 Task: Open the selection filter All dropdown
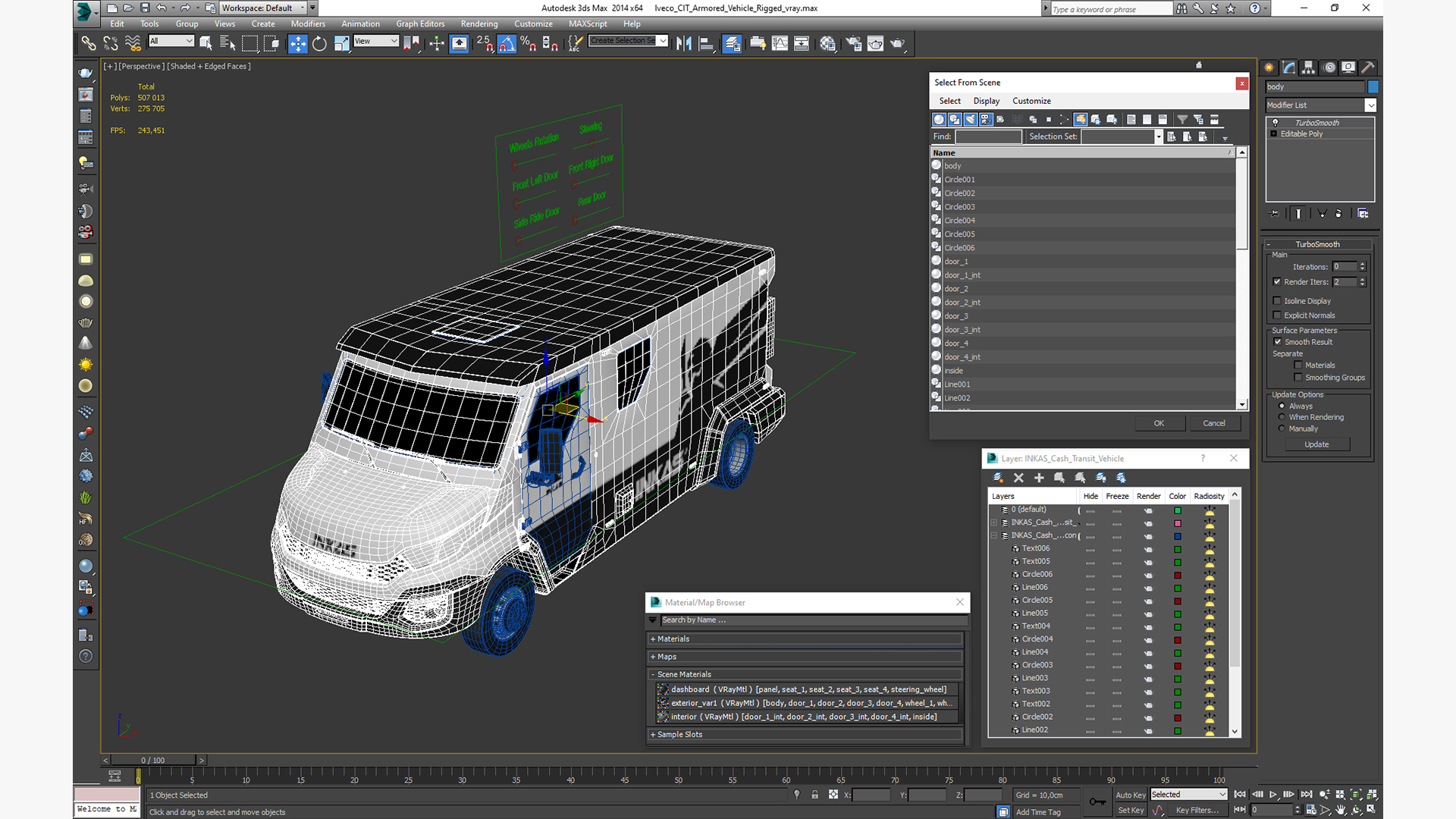(172, 41)
